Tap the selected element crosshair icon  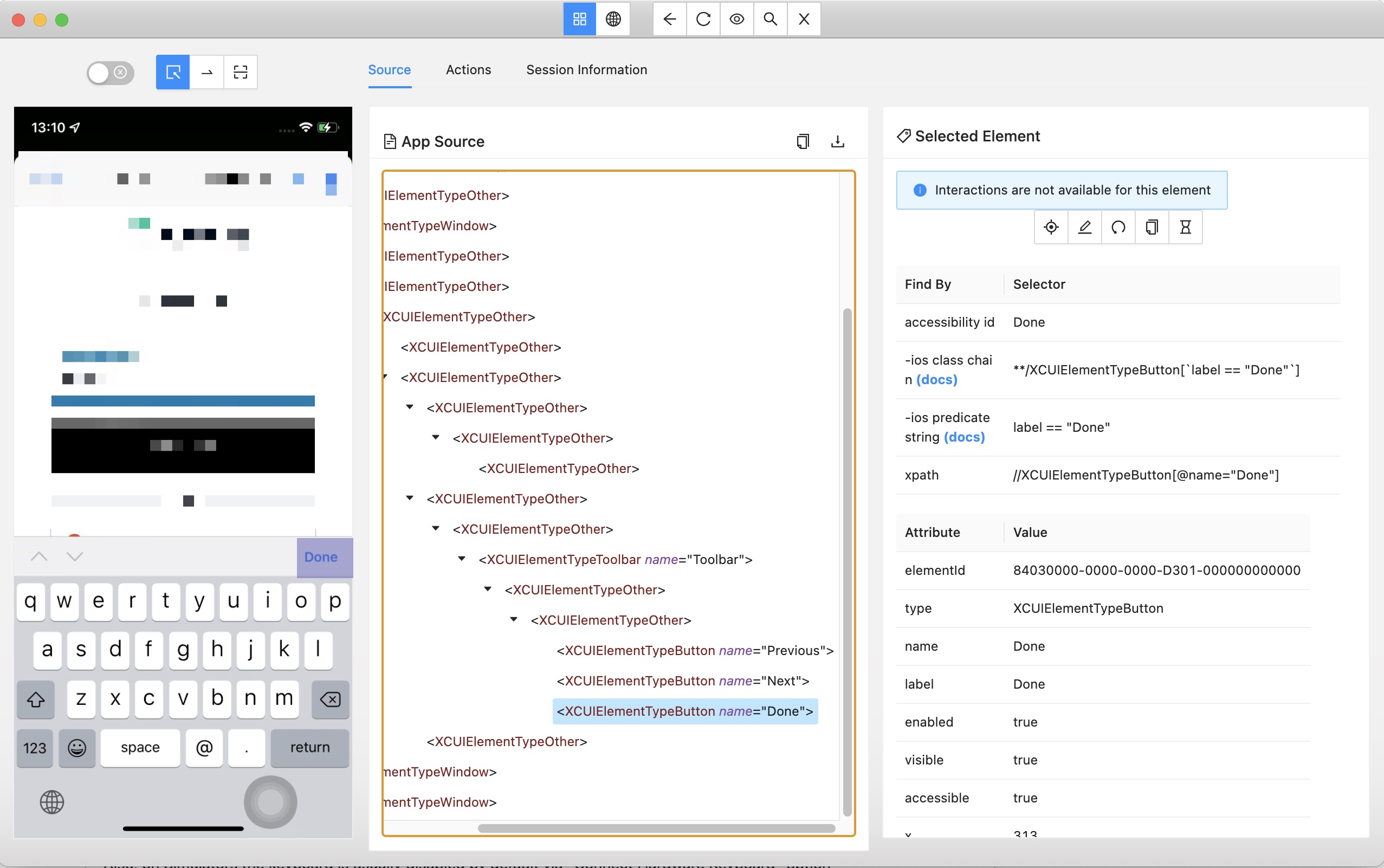pyautogui.click(x=1051, y=228)
